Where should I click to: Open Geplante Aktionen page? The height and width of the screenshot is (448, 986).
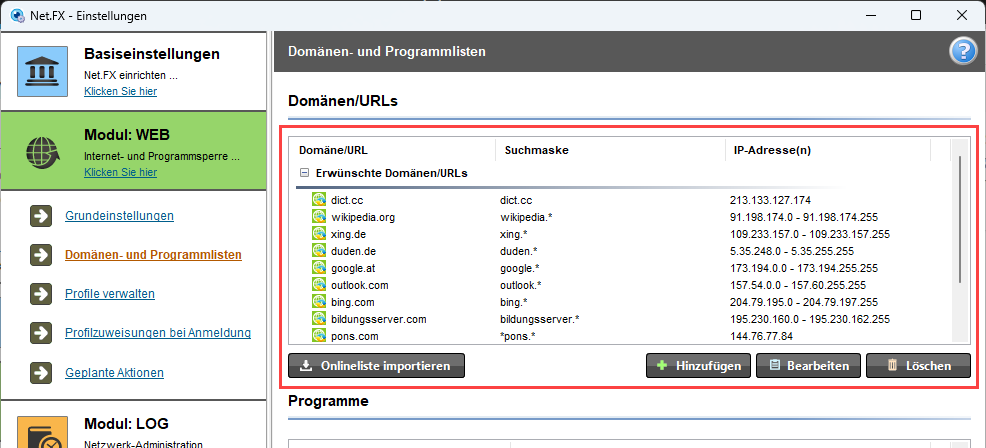[x=114, y=372]
